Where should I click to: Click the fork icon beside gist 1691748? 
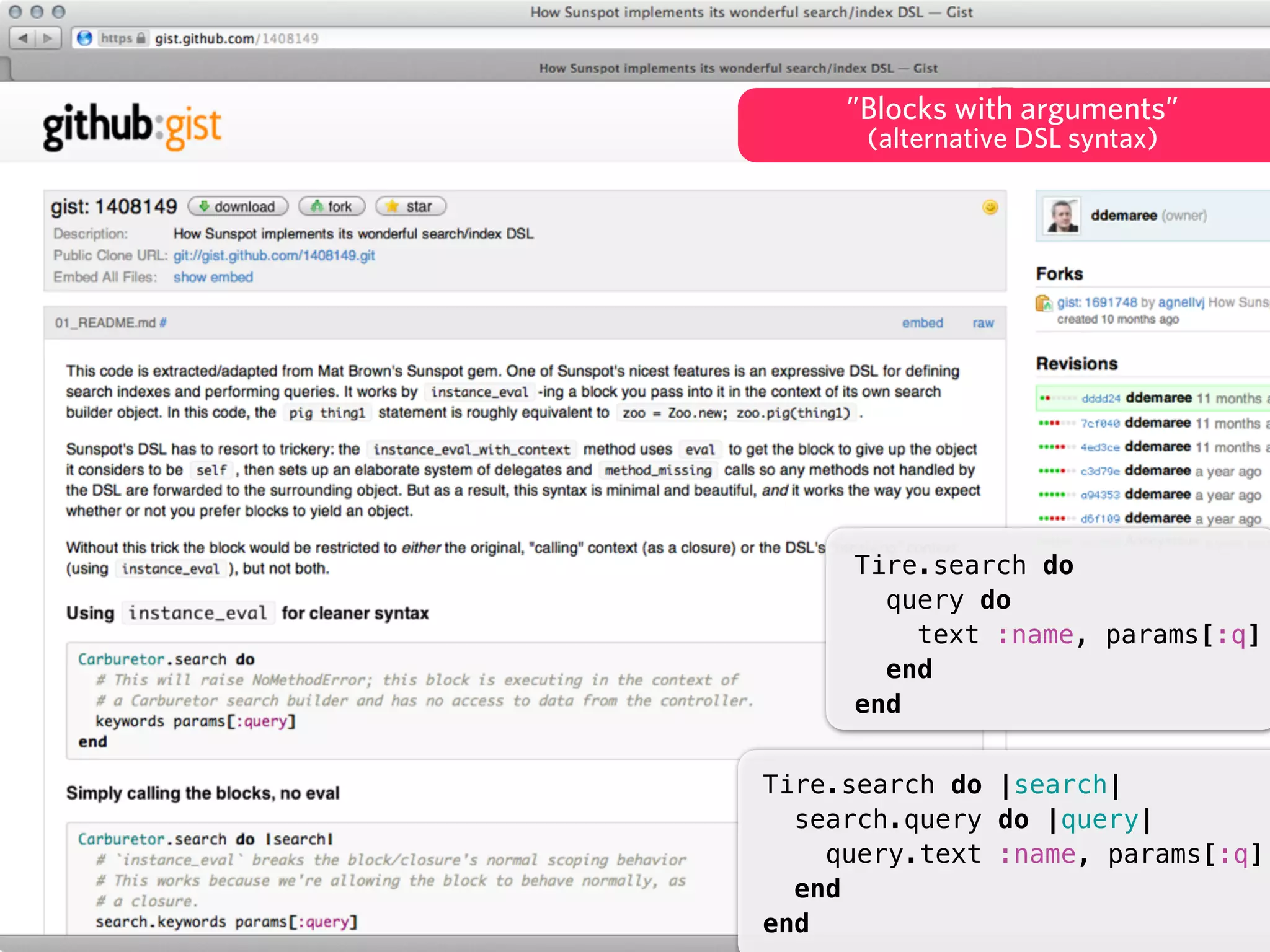(1044, 304)
